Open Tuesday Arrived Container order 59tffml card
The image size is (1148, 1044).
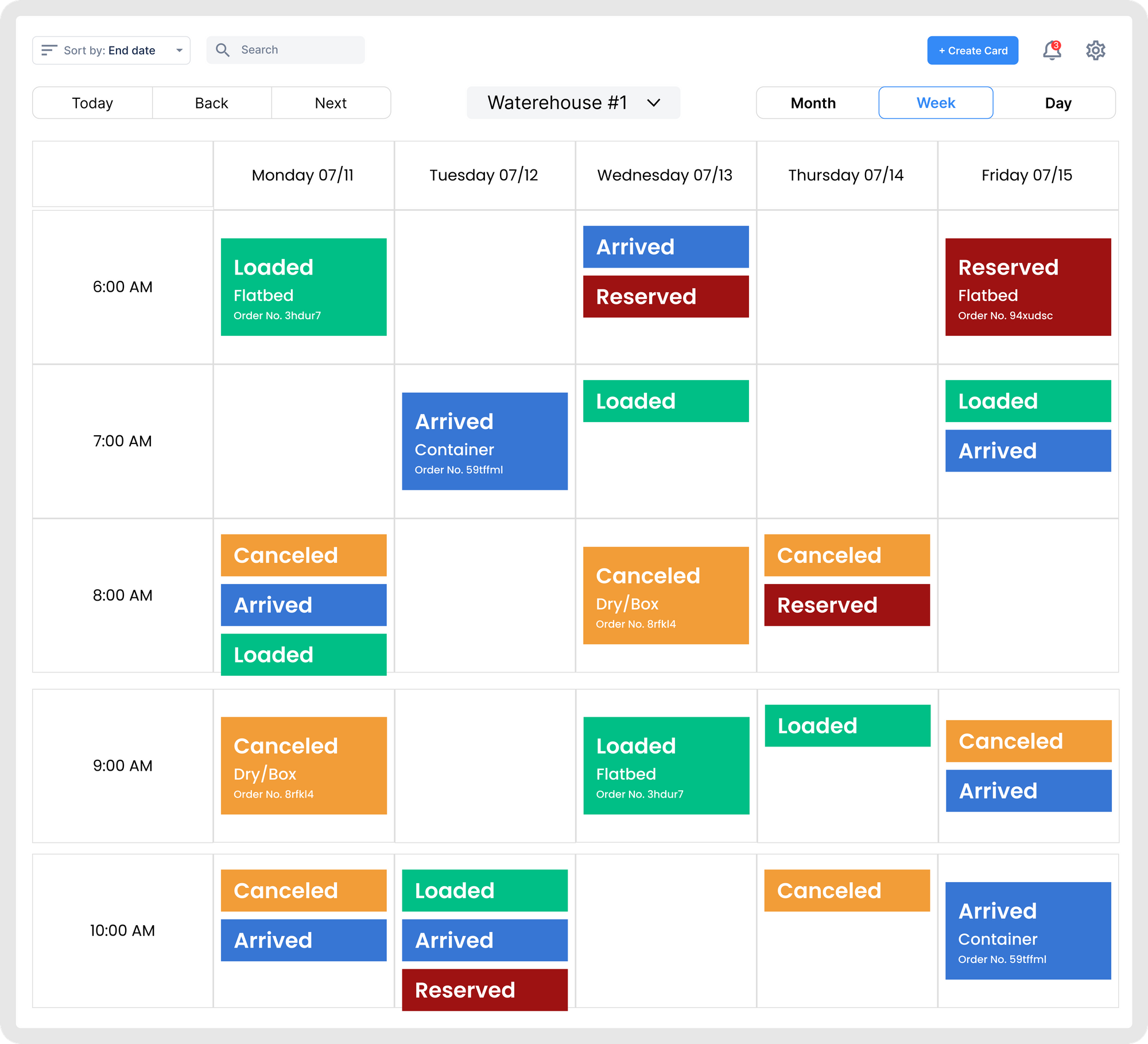[484, 441]
